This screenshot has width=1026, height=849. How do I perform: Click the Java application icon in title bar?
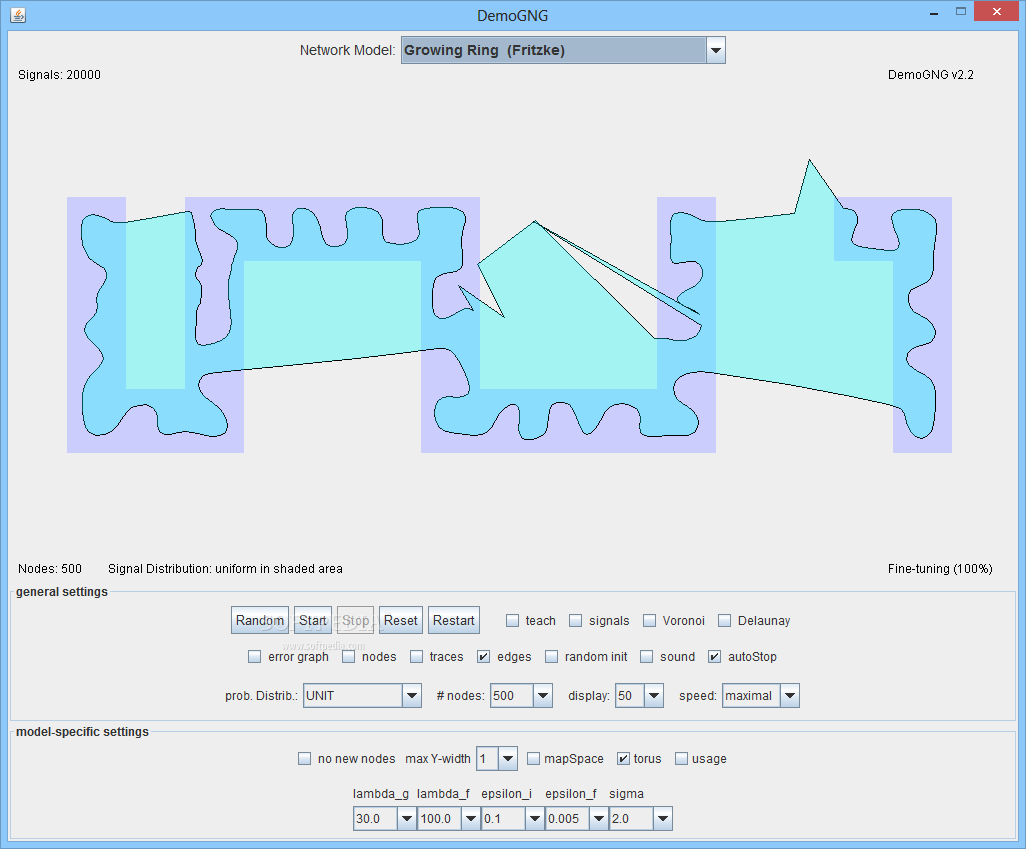(x=18, y=15)
